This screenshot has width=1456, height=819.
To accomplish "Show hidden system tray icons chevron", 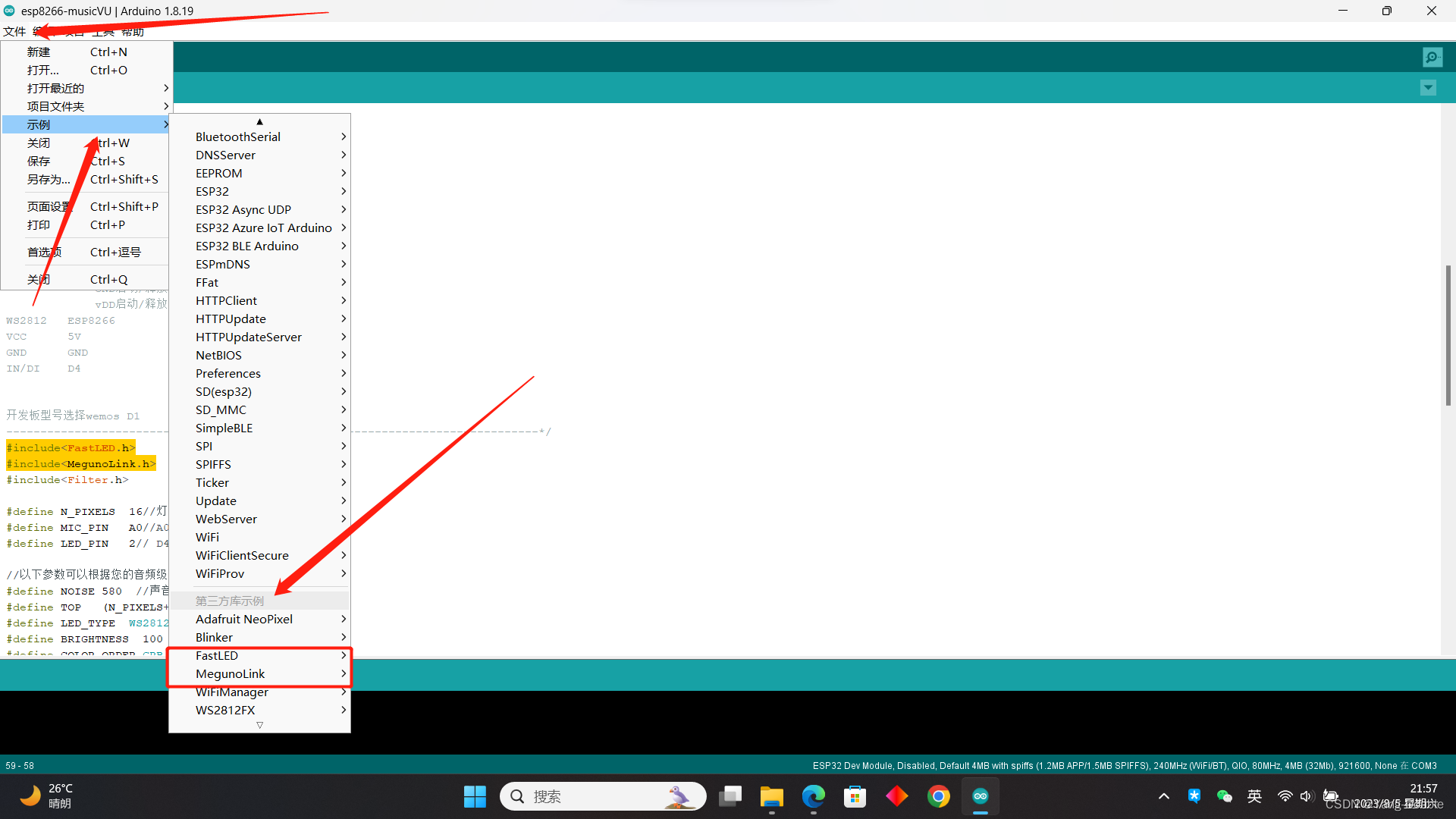I will 1163,796.
